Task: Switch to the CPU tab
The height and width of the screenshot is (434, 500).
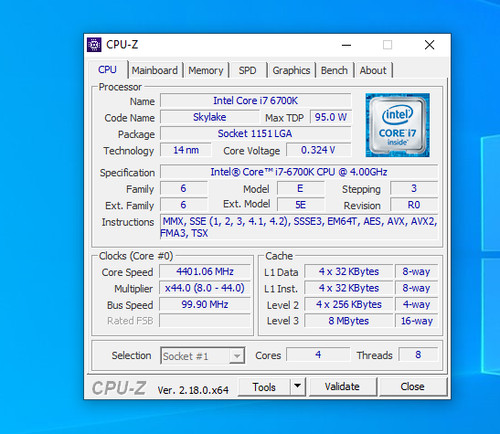Action: point(107,70)
